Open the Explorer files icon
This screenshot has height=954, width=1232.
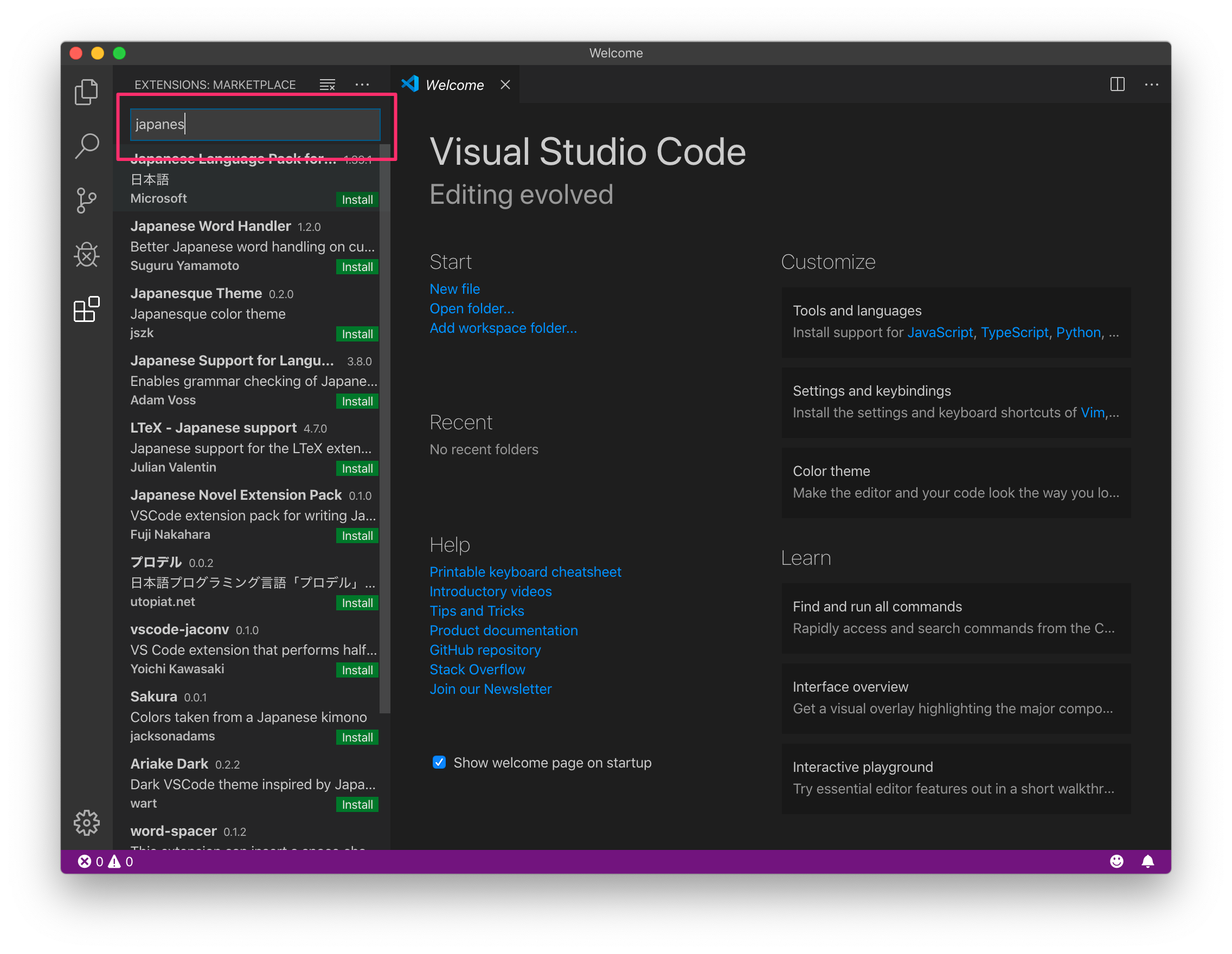click(x=86, y=92)
